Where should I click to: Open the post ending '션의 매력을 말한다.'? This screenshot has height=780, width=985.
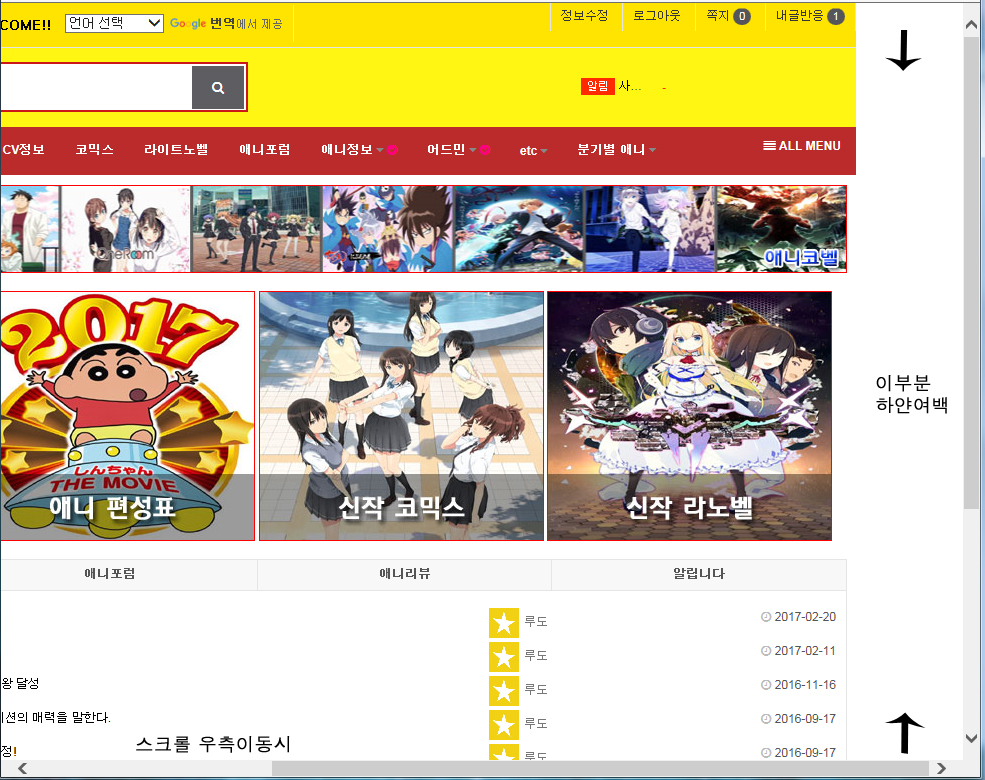[x=56, y=717]
